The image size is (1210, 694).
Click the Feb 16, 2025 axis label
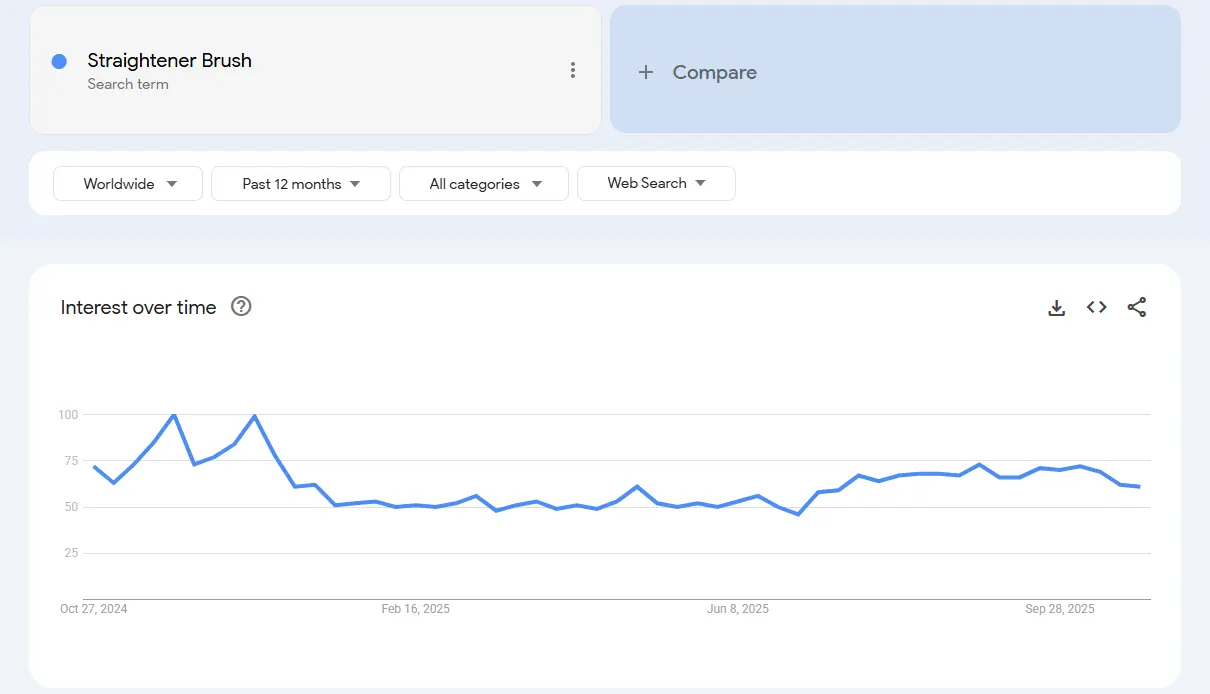tap(415, 609)
